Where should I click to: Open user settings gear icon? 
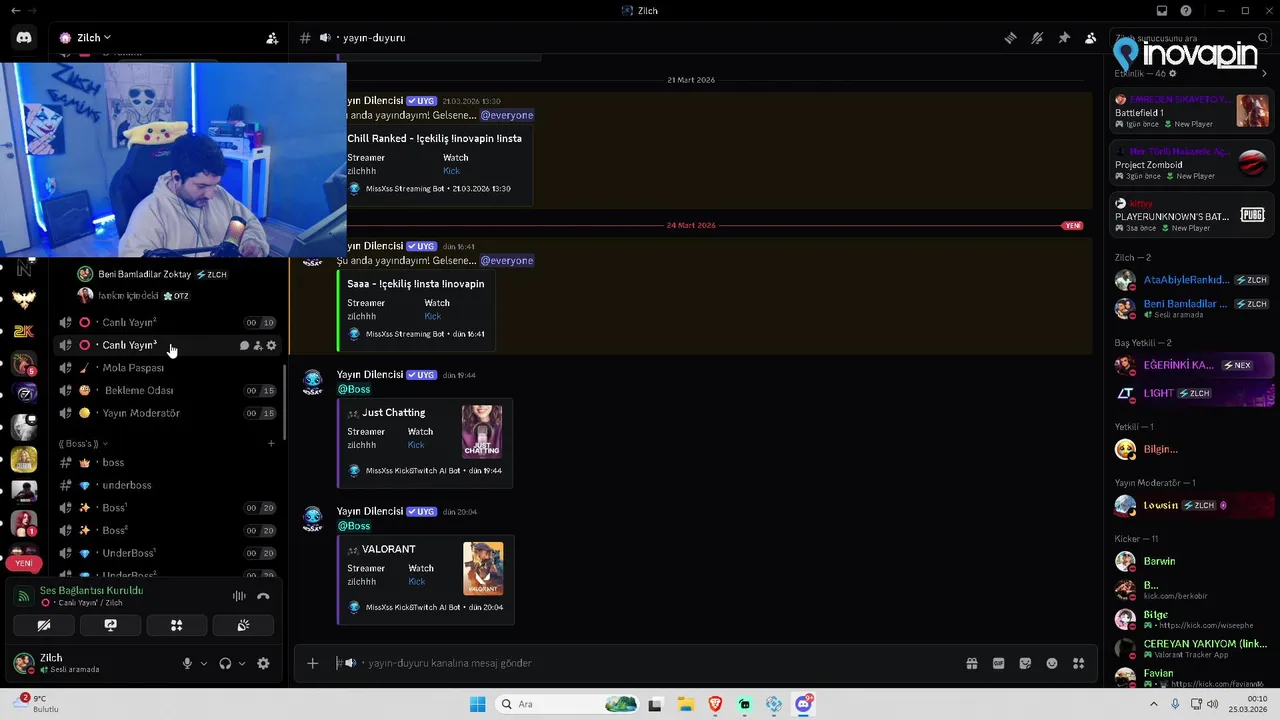[263, 663]
